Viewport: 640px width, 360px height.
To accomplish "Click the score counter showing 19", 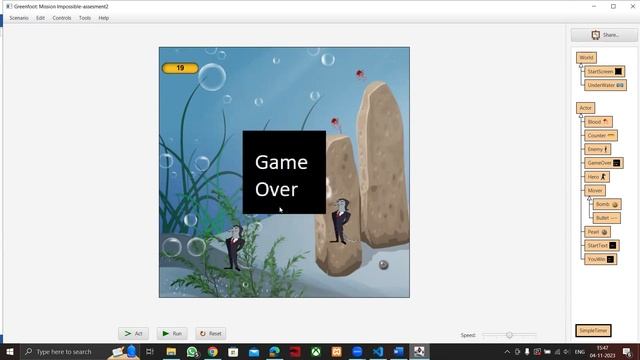I will (x=180, y=68).
